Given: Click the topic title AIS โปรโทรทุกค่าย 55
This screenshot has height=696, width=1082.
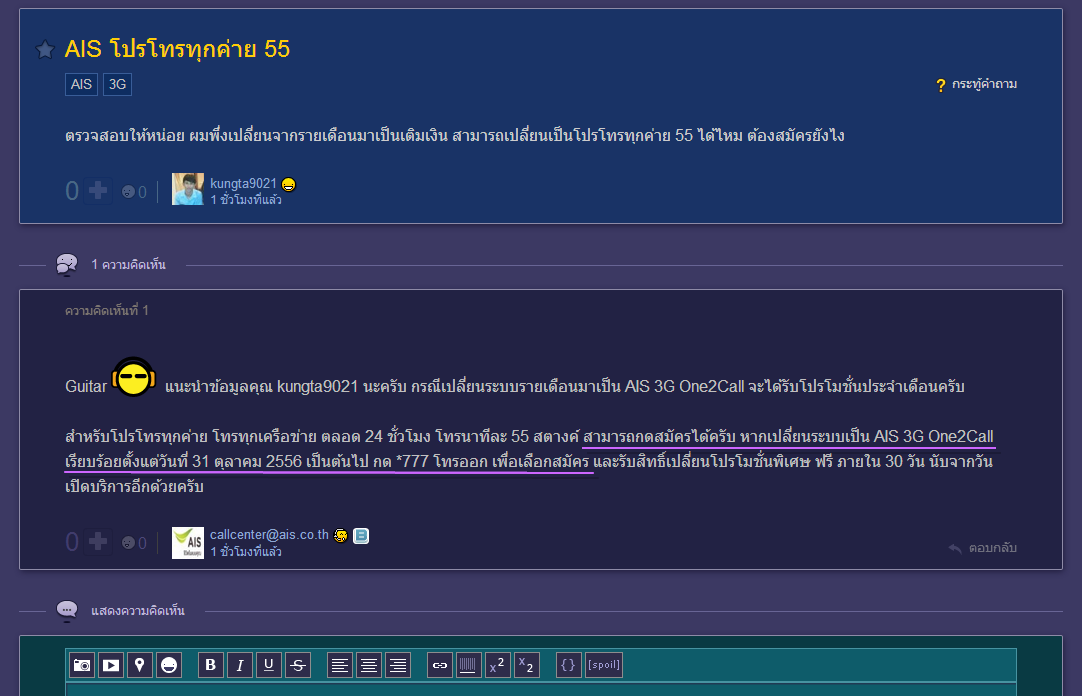Looking at the screenshot, I should point(177,49).
